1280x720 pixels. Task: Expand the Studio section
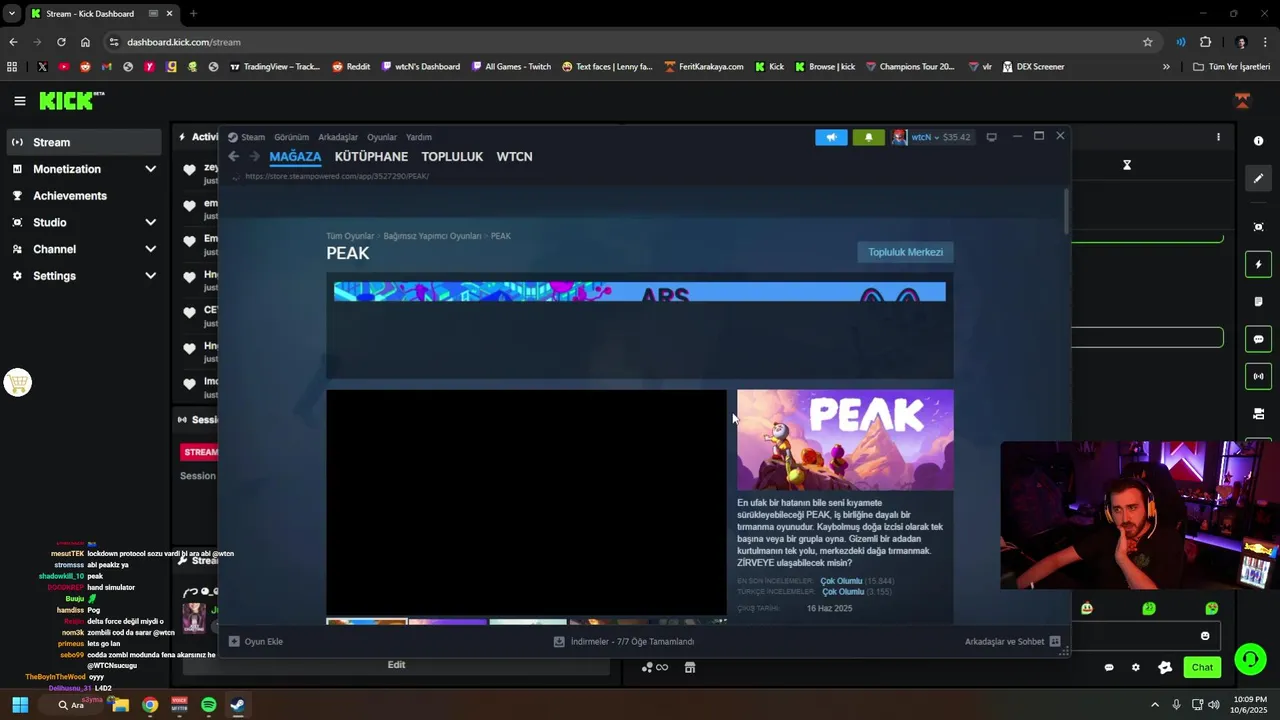84,222
